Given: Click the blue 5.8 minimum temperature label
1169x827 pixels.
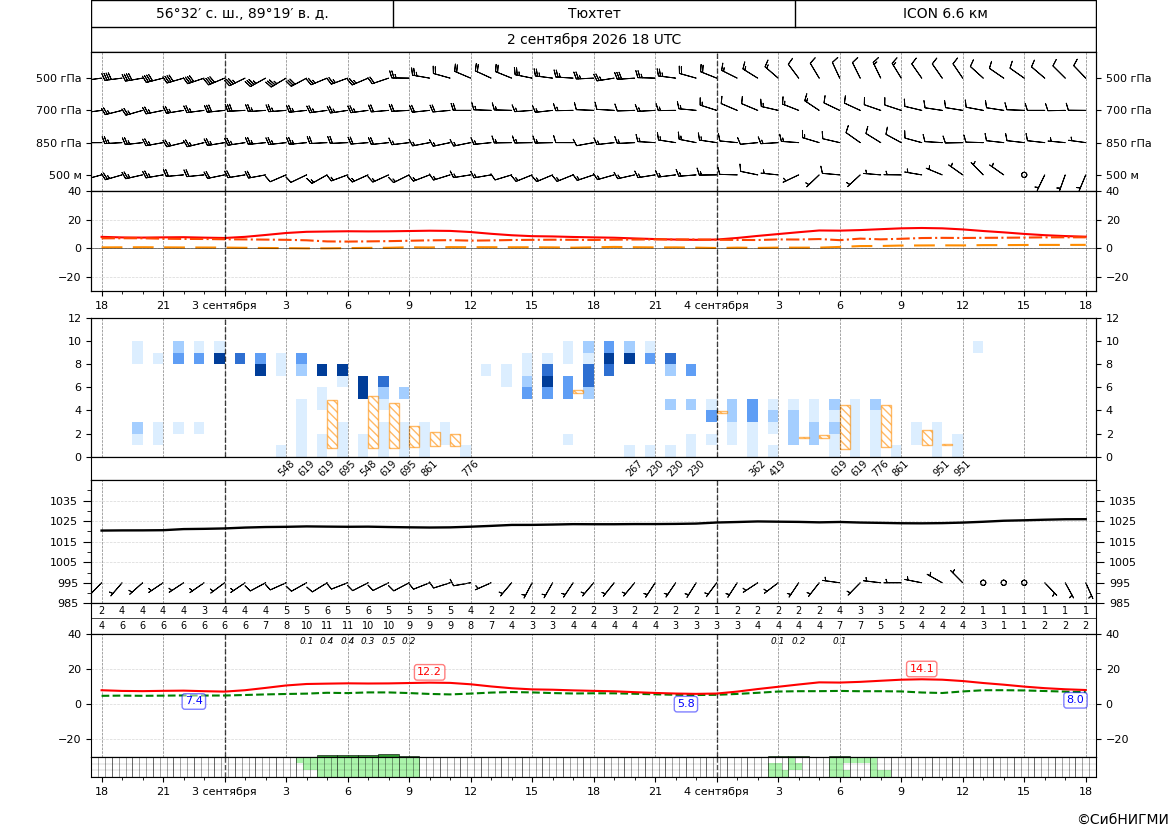Looking at the screenshot, I should point(686,703).
